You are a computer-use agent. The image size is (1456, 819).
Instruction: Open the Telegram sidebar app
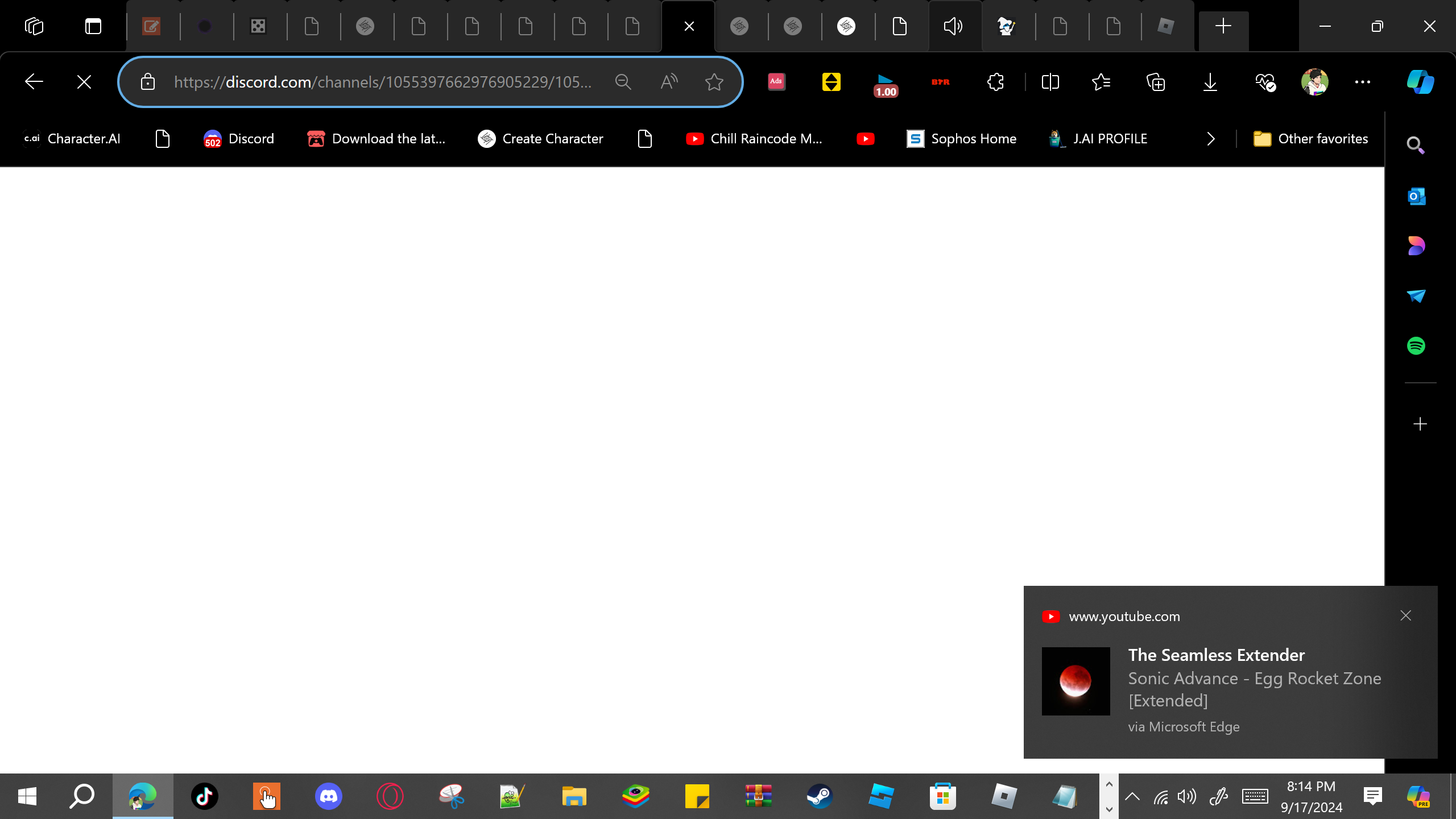point(1416,296)
